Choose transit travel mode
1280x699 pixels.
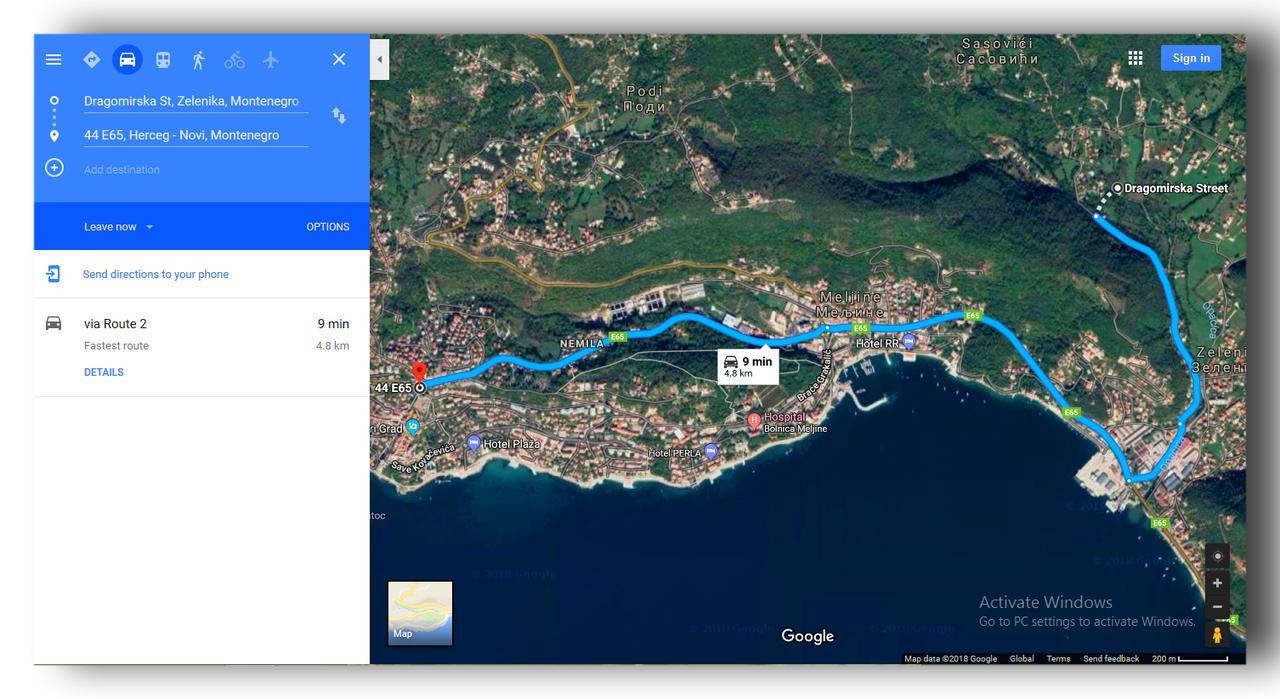163,60
